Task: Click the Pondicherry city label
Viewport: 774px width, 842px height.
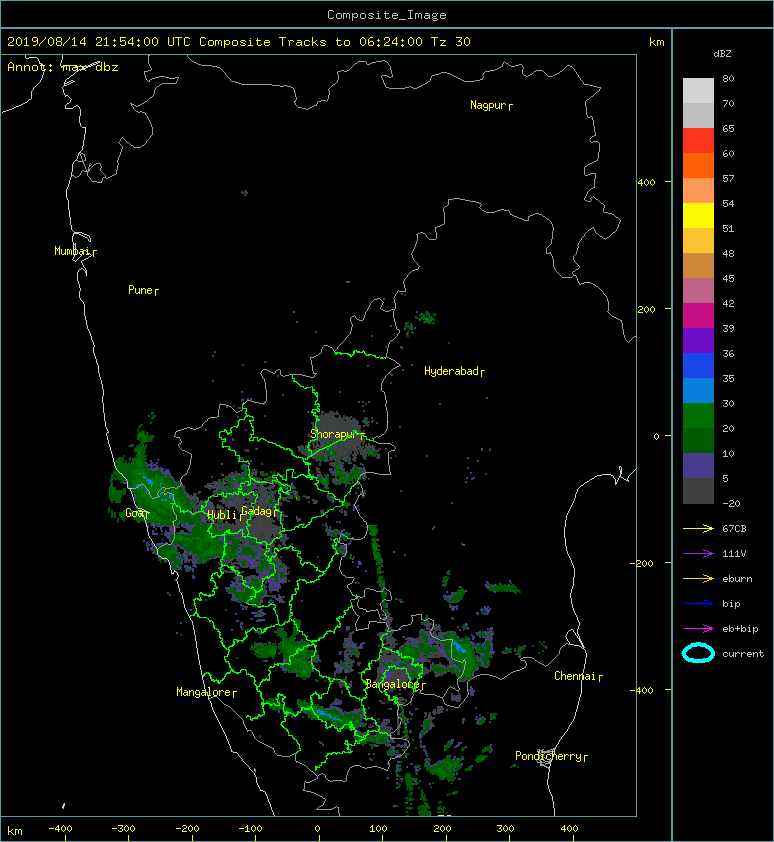Action: 548,756
